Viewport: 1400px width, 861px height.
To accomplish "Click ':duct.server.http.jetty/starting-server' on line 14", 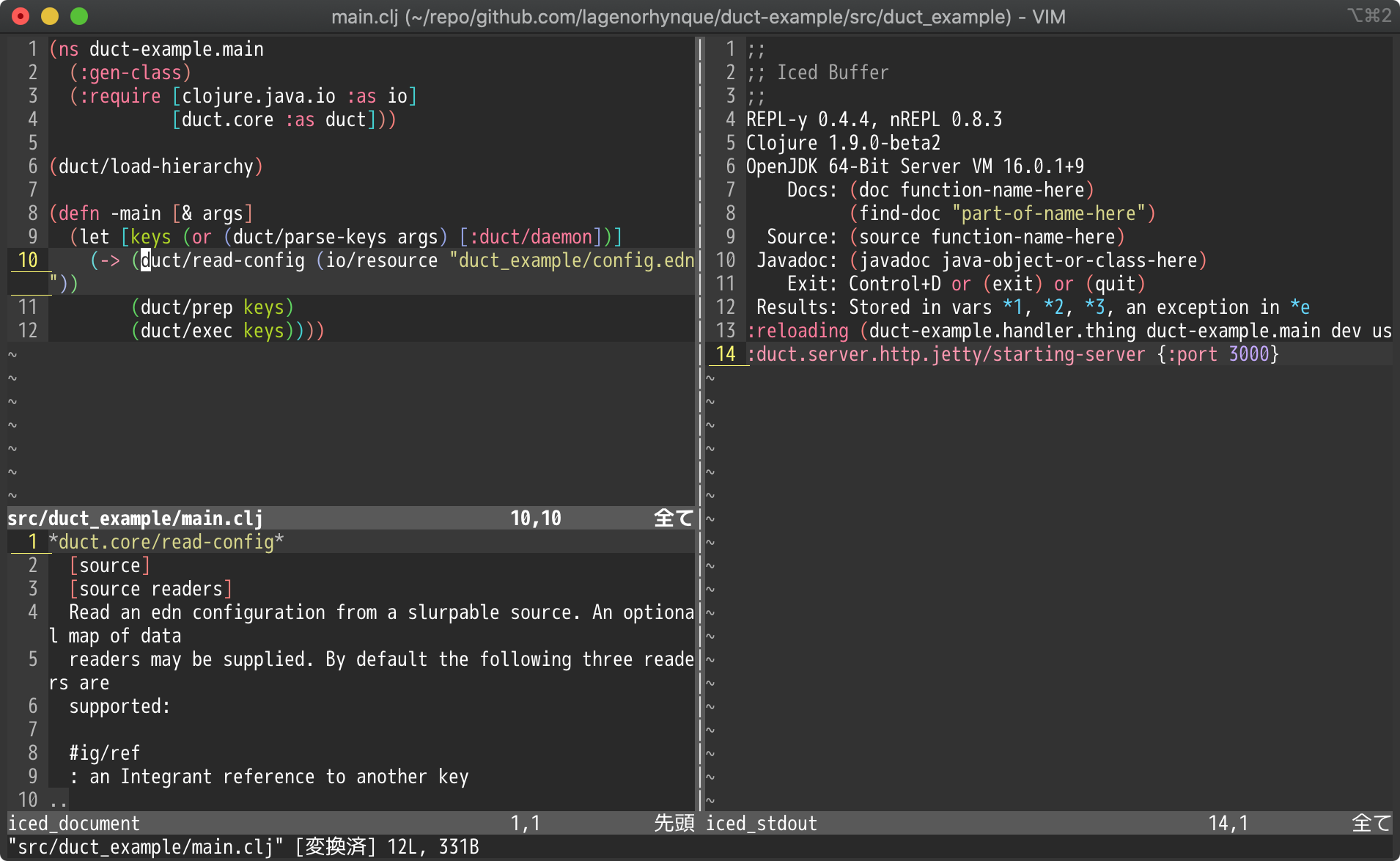I will tap(946, 354).
